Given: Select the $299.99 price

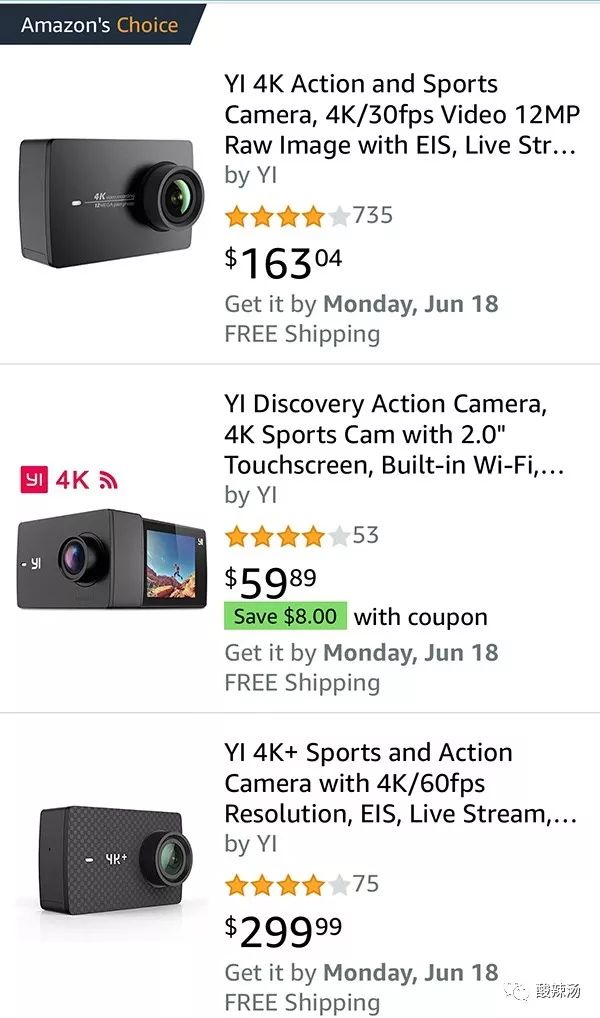Looking at the screenshot, I should [283, 932].
